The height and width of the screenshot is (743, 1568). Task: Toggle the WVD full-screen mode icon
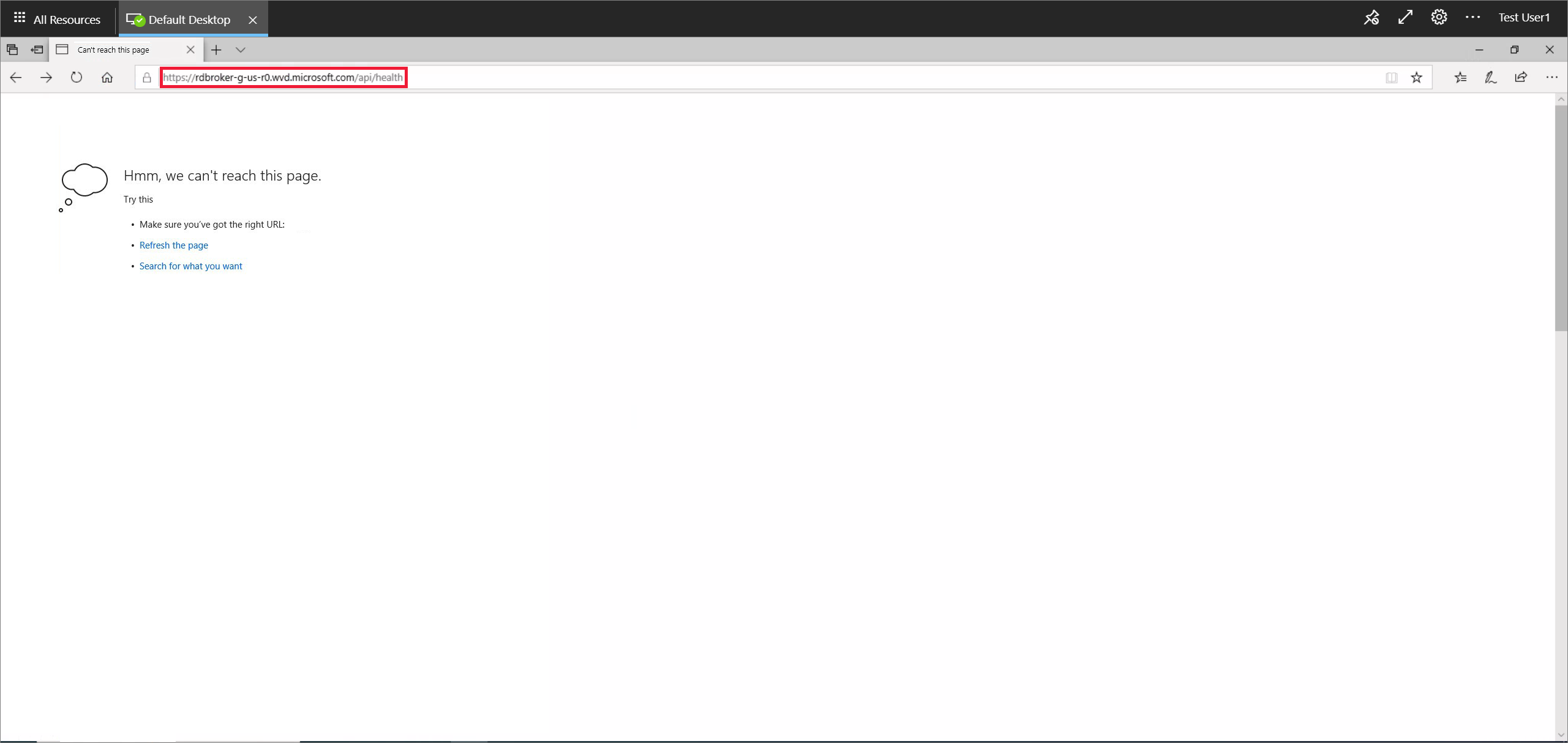(1405, 17)
